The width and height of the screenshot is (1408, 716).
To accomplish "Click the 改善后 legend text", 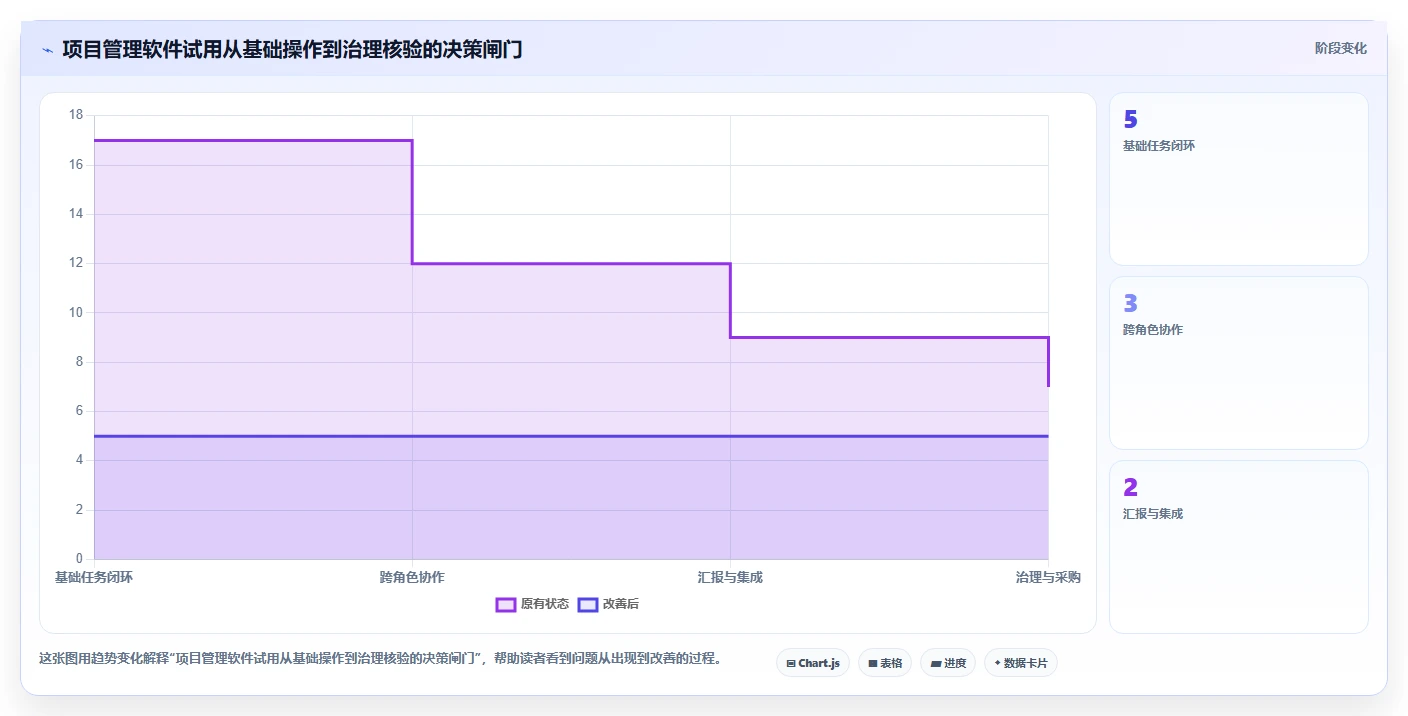I will coord(621,604).
